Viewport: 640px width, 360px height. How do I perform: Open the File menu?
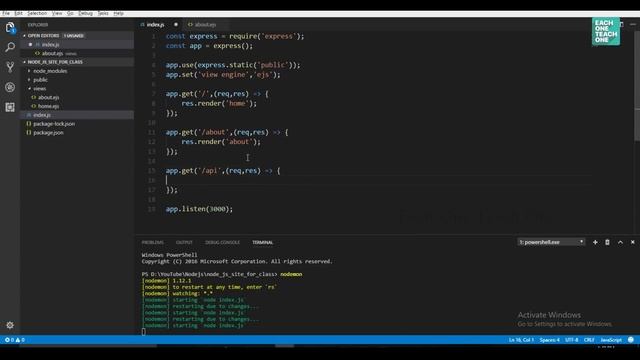tap(6, 13)
